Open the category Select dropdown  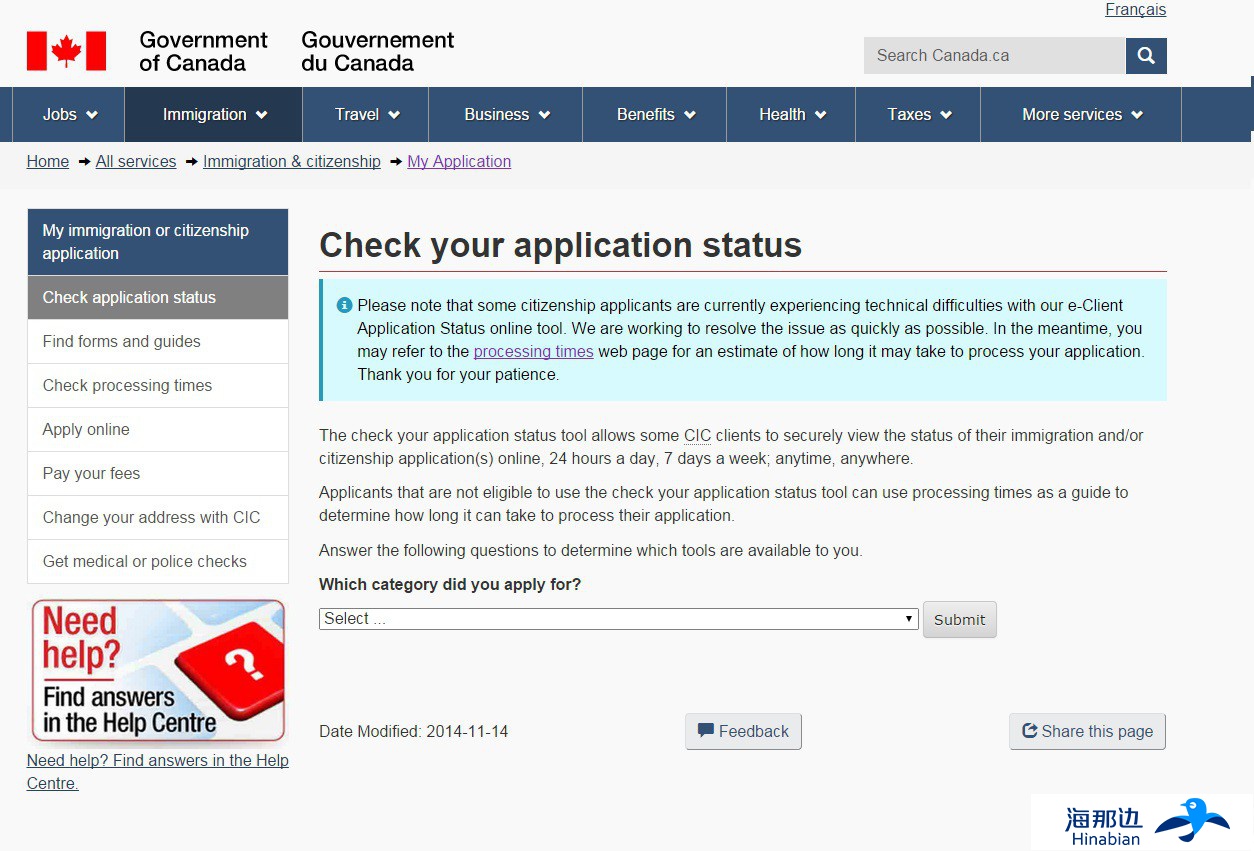click(x=618, y=619)
